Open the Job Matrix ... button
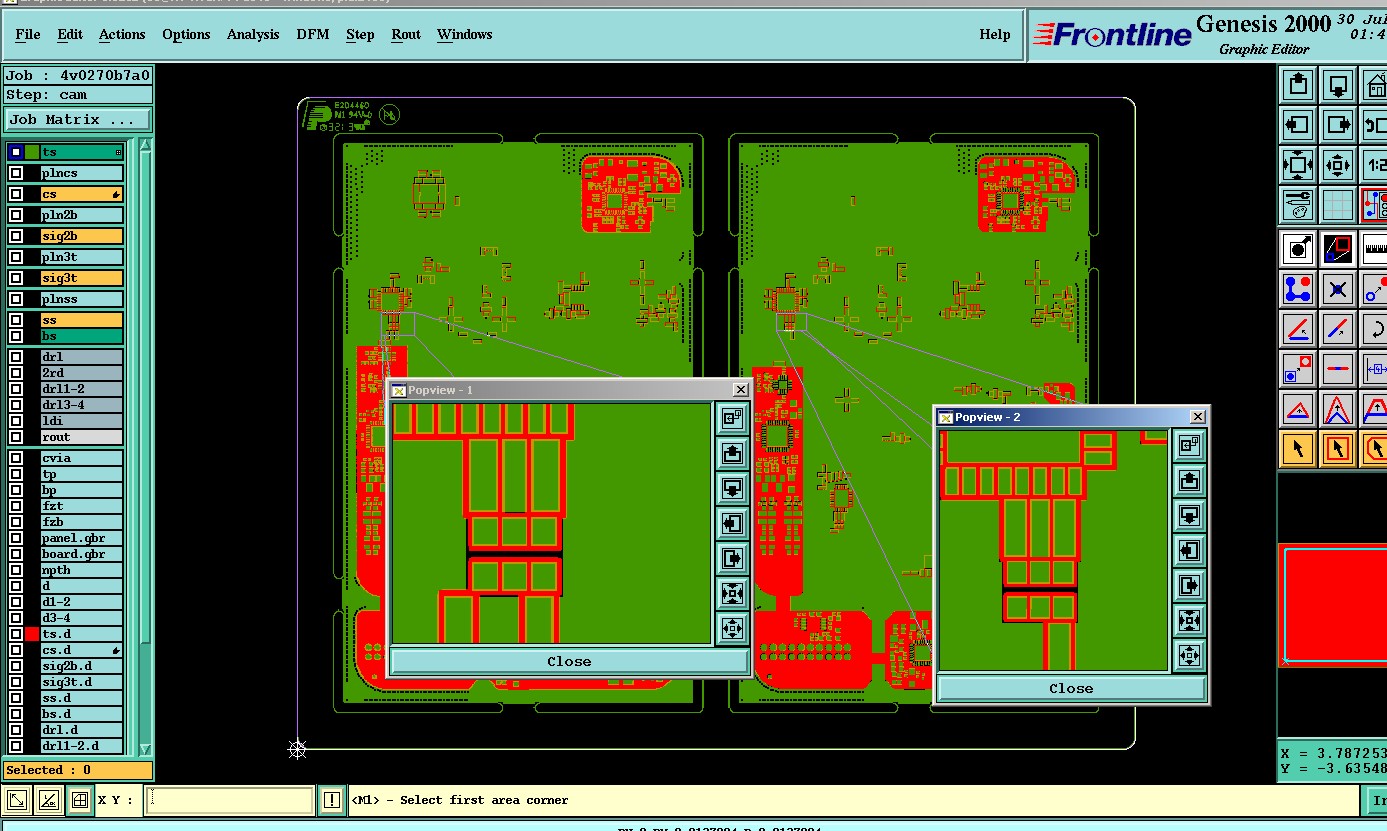The width and height of the screenshot is (1387, 831). click(x=78, y=120)
